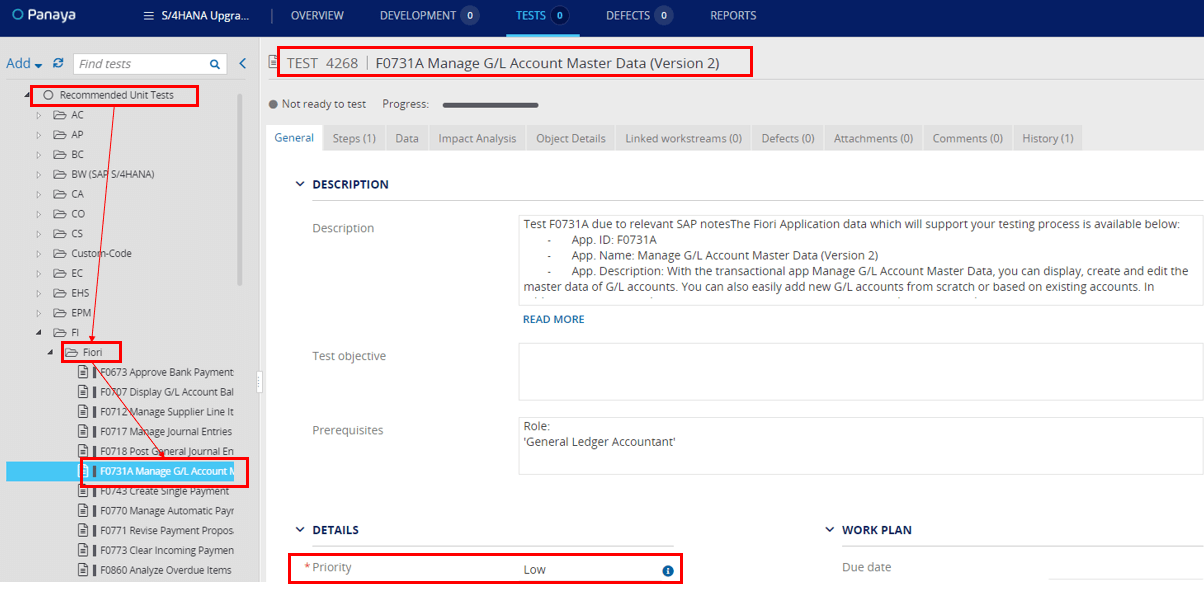Open test F0770 Manage Automatic Payments

pyautogui.click(x=166, y=511)
